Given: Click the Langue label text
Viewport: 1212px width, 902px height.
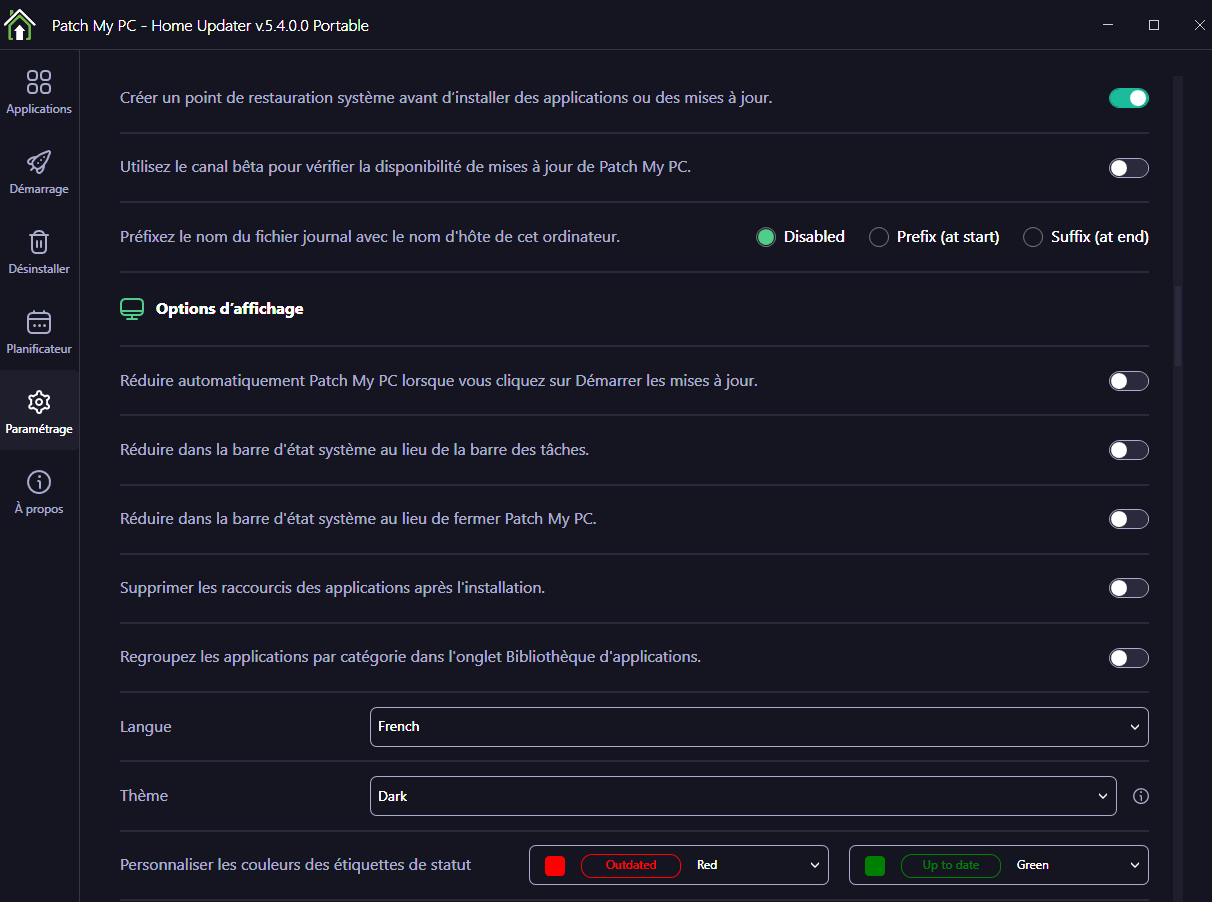Looking at the screenshot, I should coord(146,727).
